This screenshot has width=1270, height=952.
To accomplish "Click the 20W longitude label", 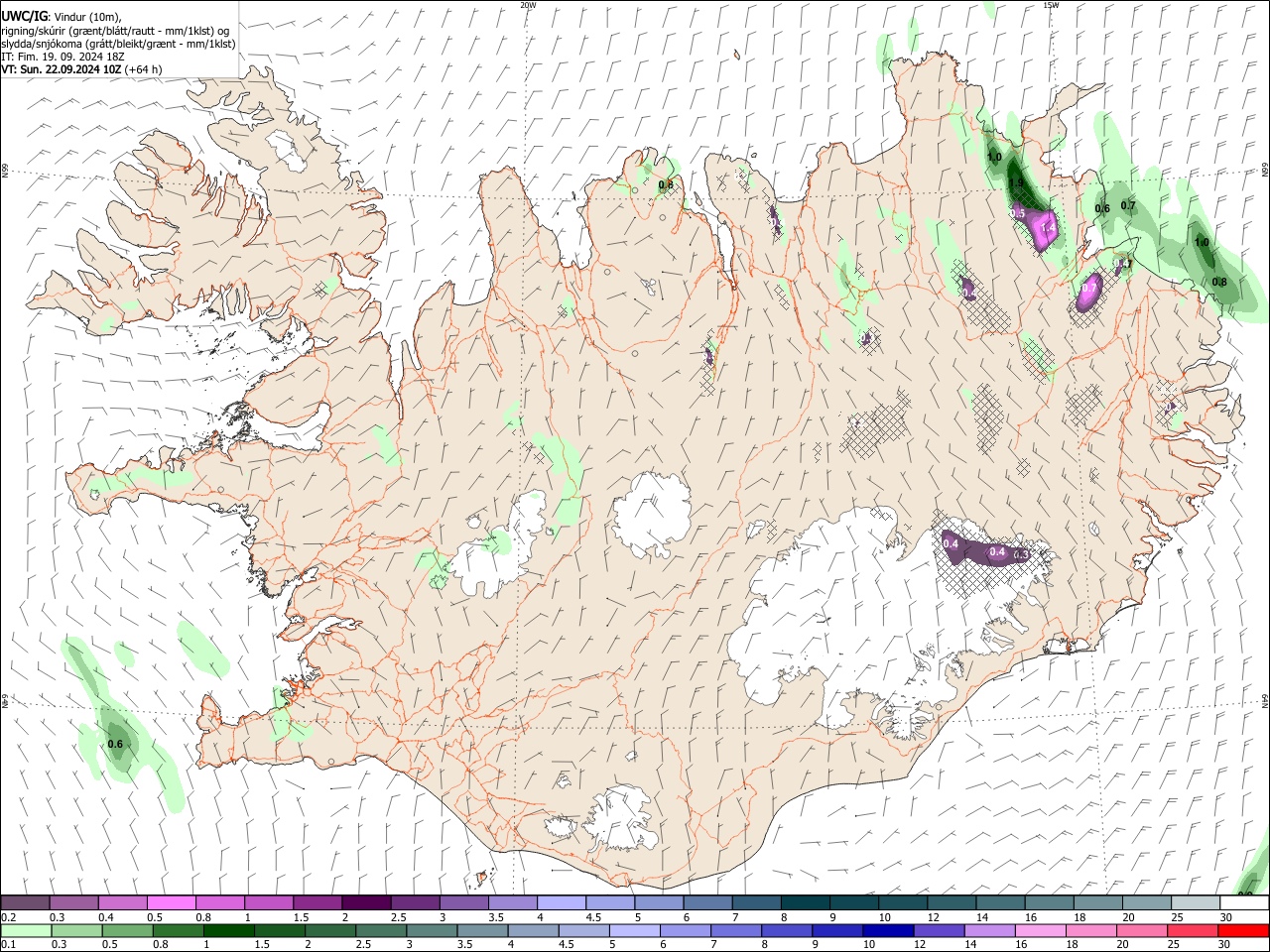I will [528, 5].
